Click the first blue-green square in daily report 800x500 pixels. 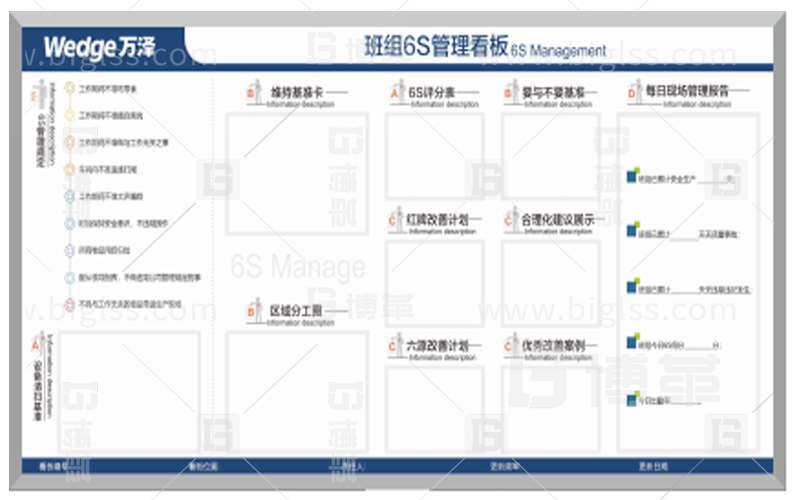click(631, 178)
